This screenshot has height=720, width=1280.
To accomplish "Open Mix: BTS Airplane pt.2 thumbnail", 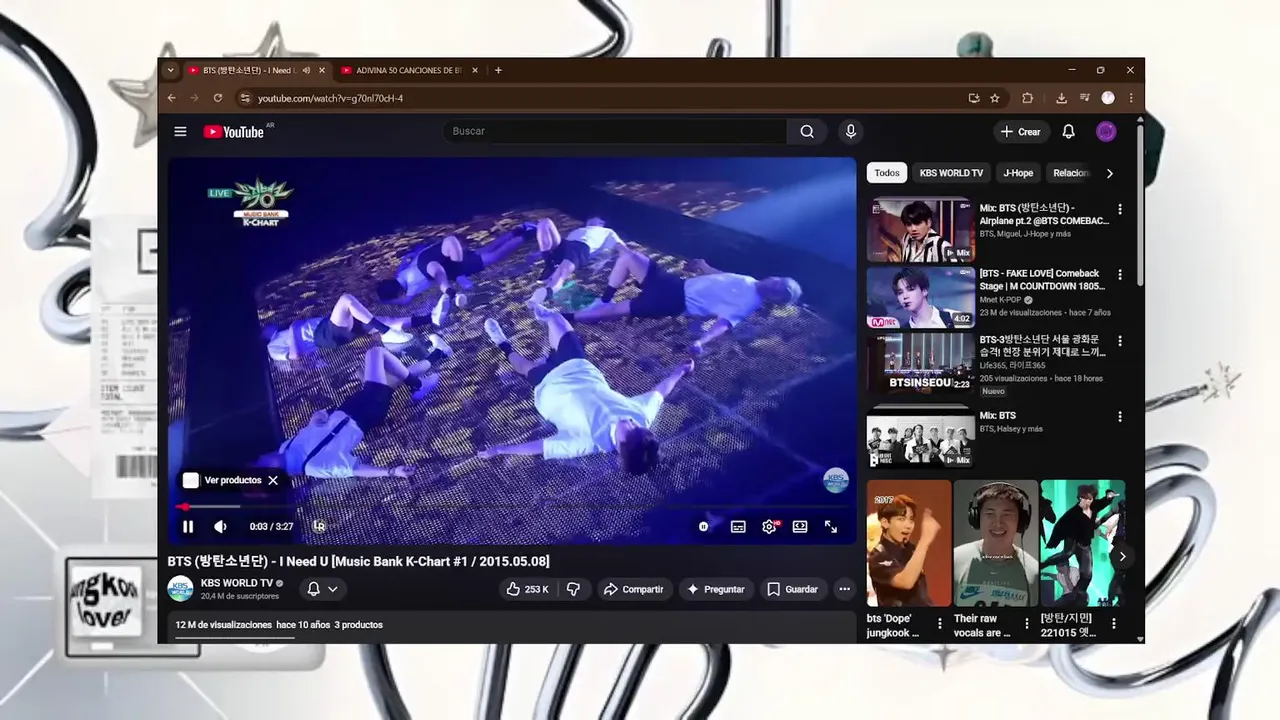I will coord(920,231).
